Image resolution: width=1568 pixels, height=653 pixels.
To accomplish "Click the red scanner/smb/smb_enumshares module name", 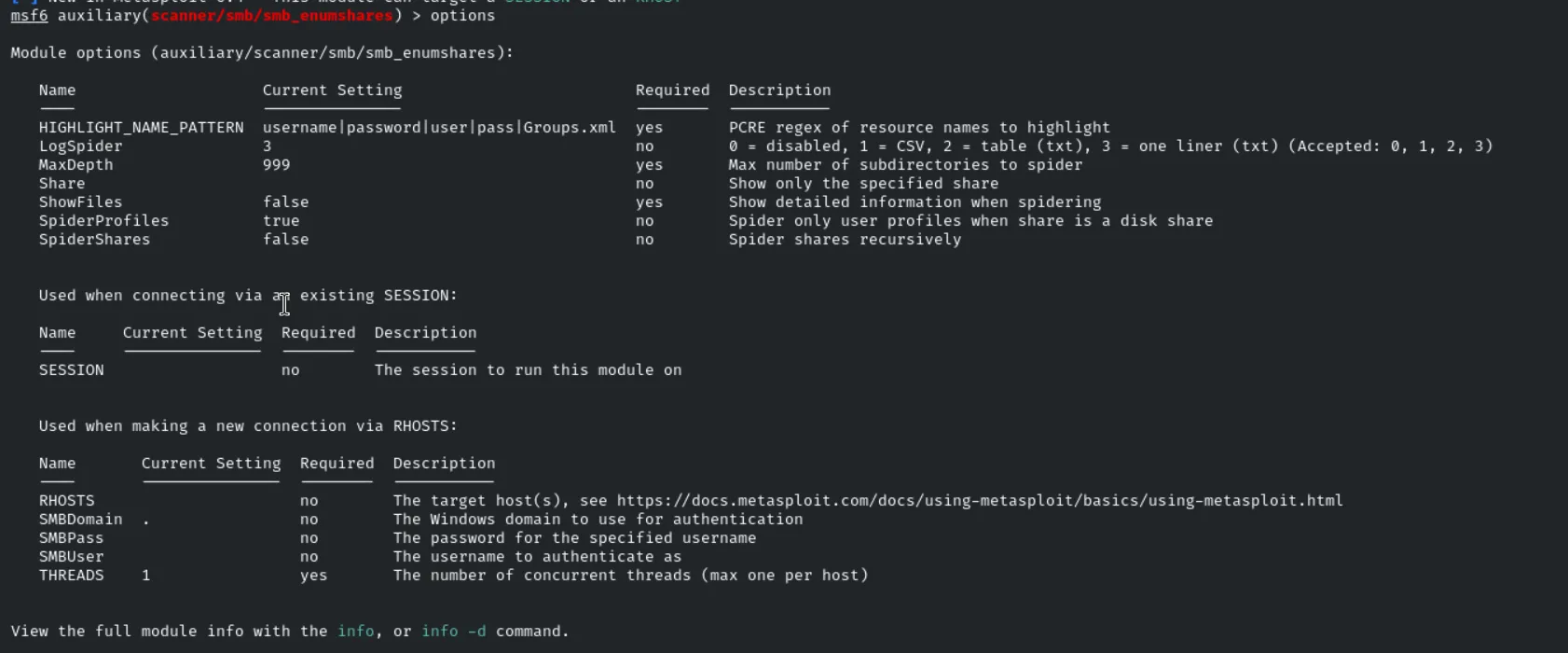I will point(272,16).
